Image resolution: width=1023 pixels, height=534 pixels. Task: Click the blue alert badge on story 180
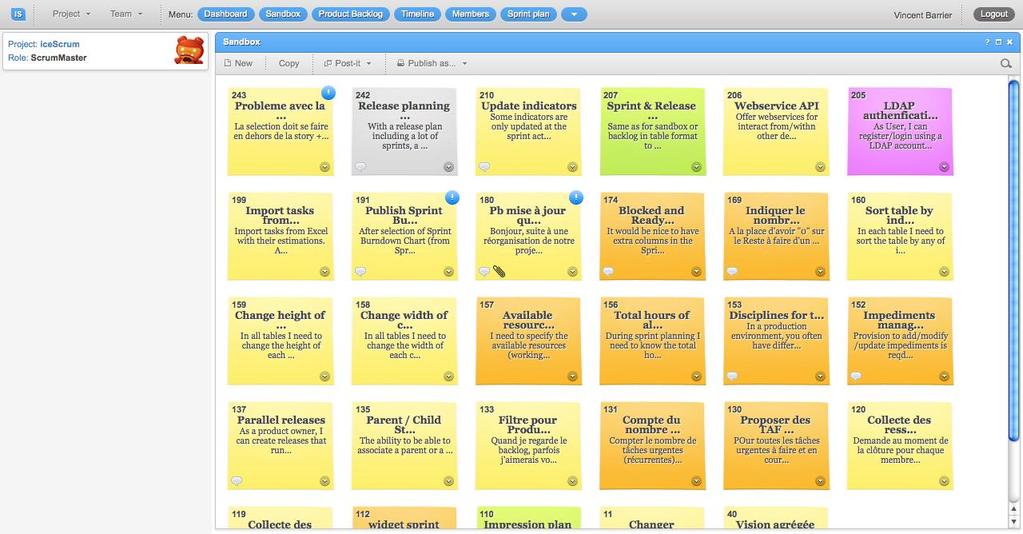click(x=576, y=197)
